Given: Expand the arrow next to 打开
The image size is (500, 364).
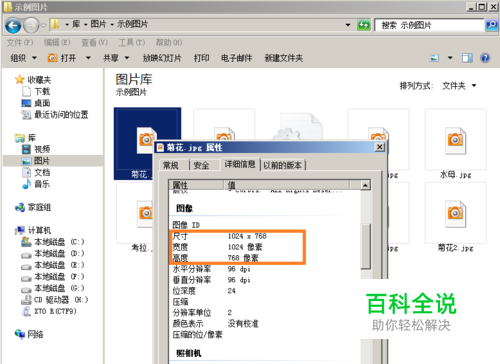Looking at the screenshot, I should 88,58.
